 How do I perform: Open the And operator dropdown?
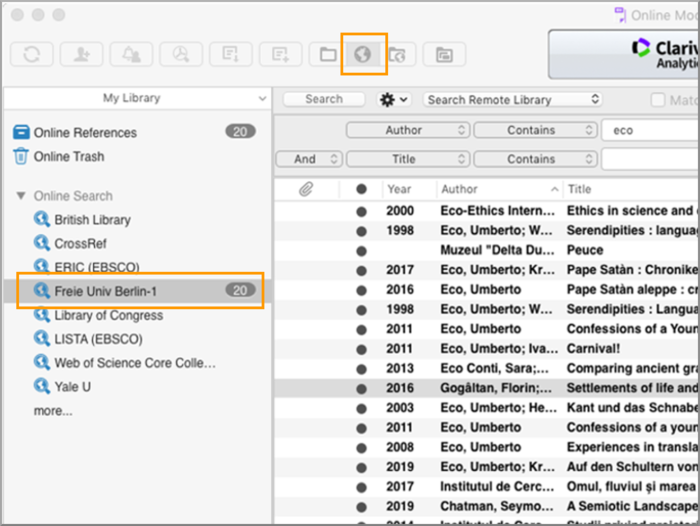click(309, 159)
